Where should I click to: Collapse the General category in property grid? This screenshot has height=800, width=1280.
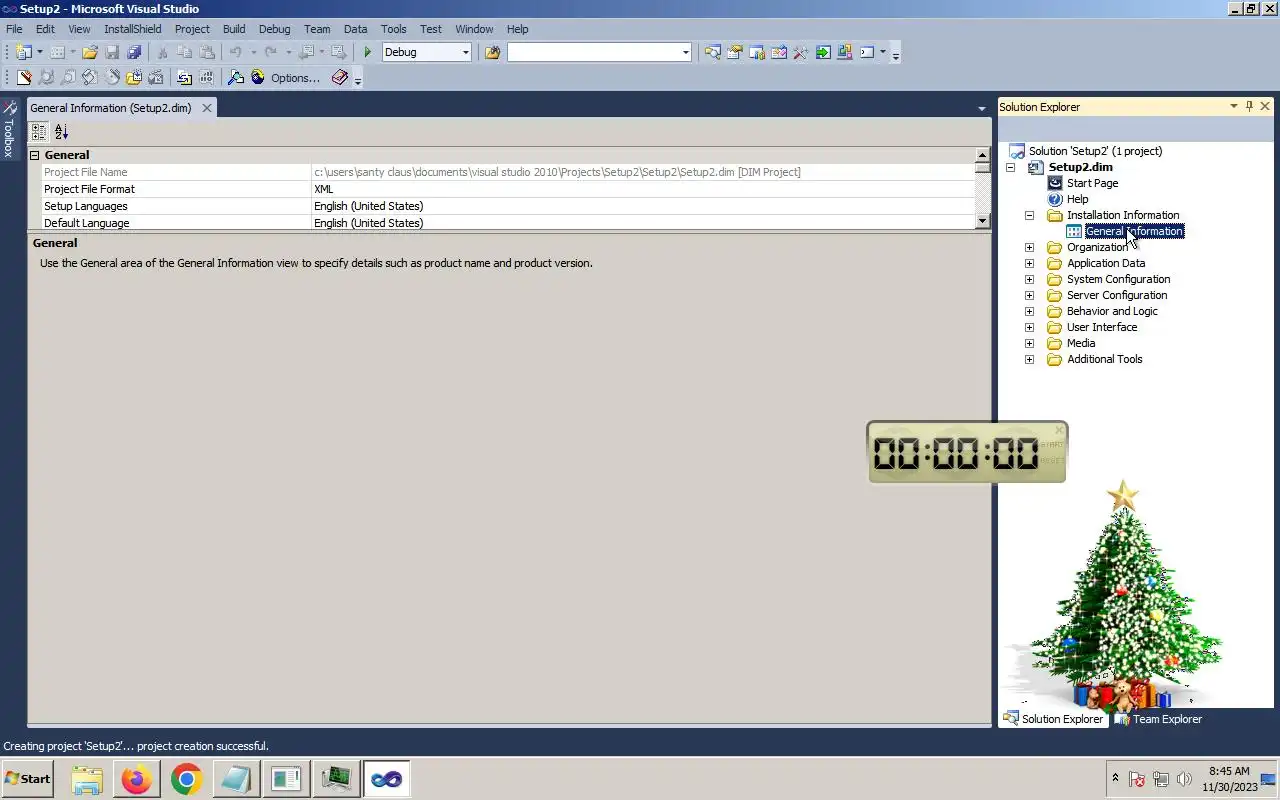click(x=34, y=155)
